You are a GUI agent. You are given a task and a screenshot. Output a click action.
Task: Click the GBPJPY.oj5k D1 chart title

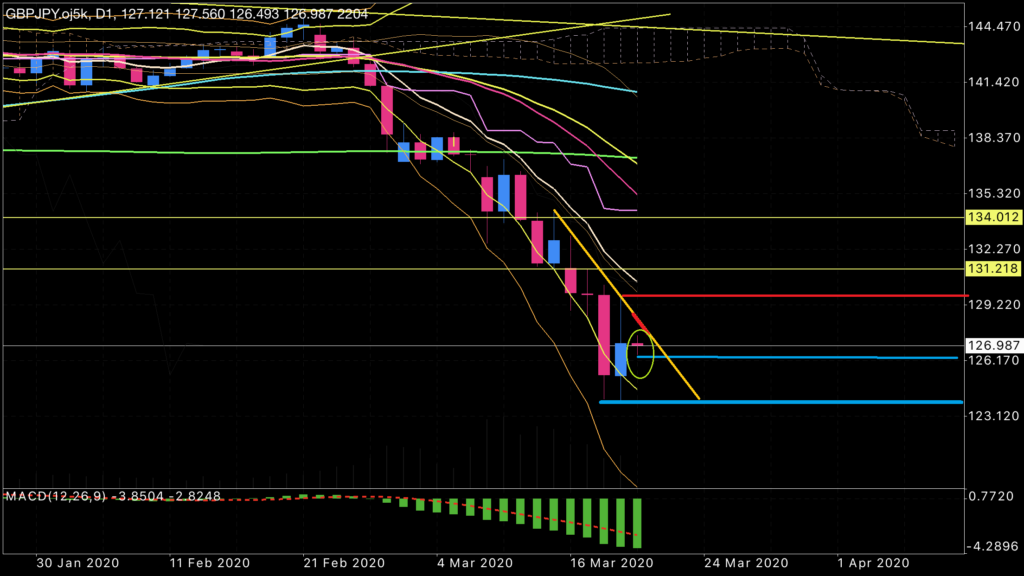185,14
